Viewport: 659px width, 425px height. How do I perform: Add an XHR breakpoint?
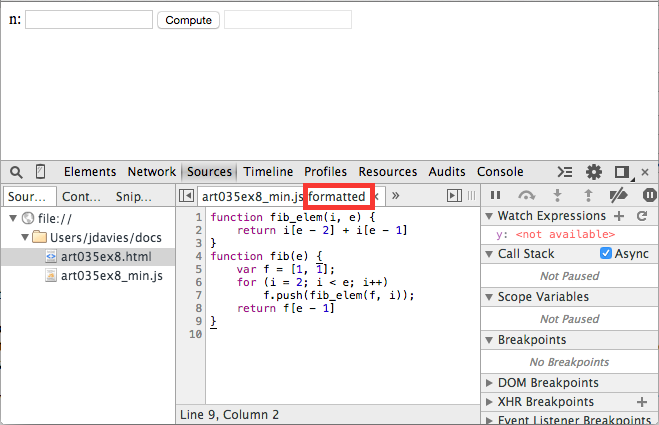pos(642,402)
